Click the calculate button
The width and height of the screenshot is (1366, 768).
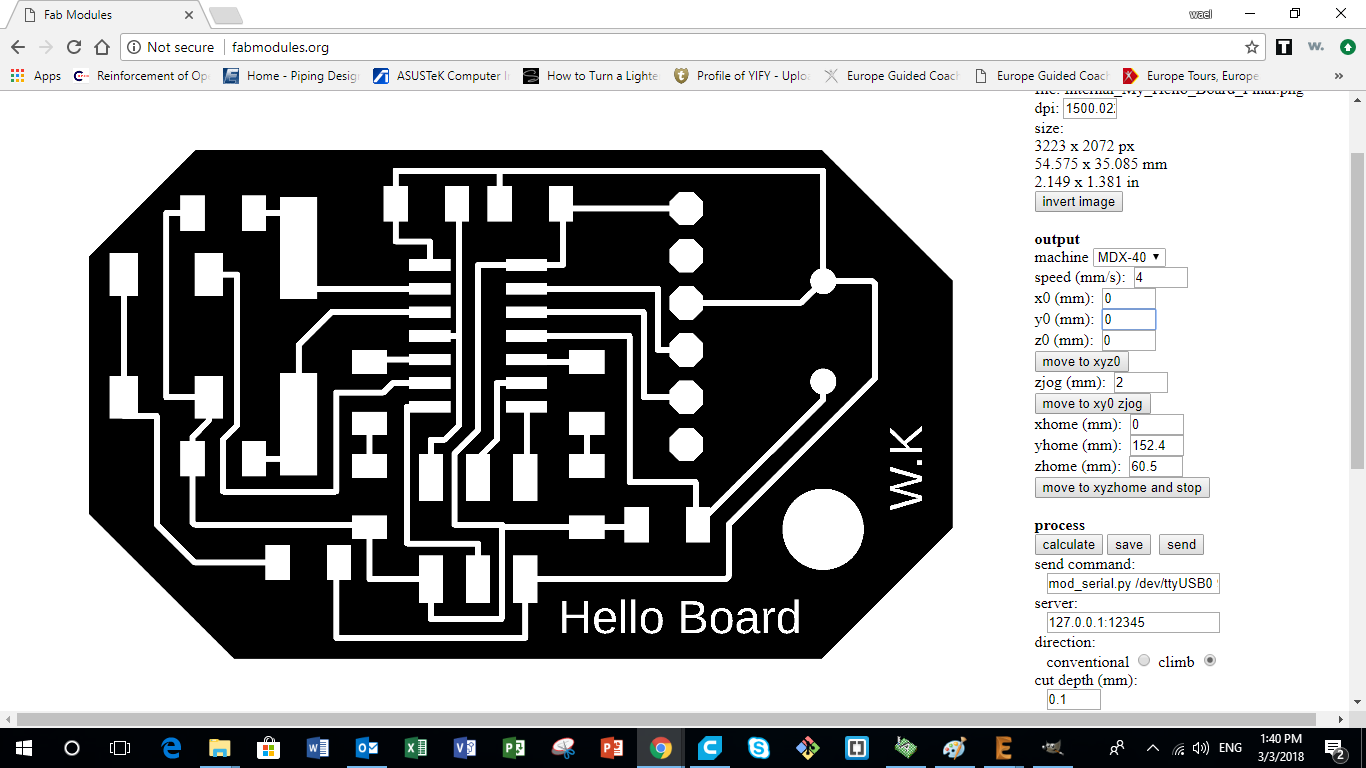(x=1068, y=544)
